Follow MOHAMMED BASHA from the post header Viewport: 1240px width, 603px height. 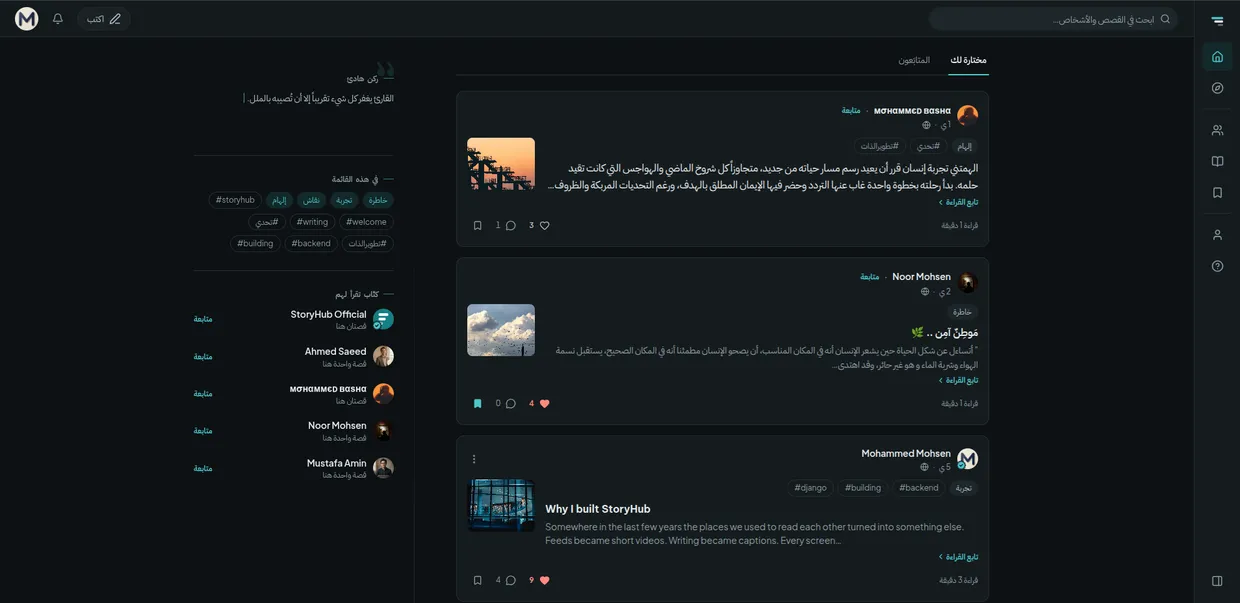(x=851, y=110)
